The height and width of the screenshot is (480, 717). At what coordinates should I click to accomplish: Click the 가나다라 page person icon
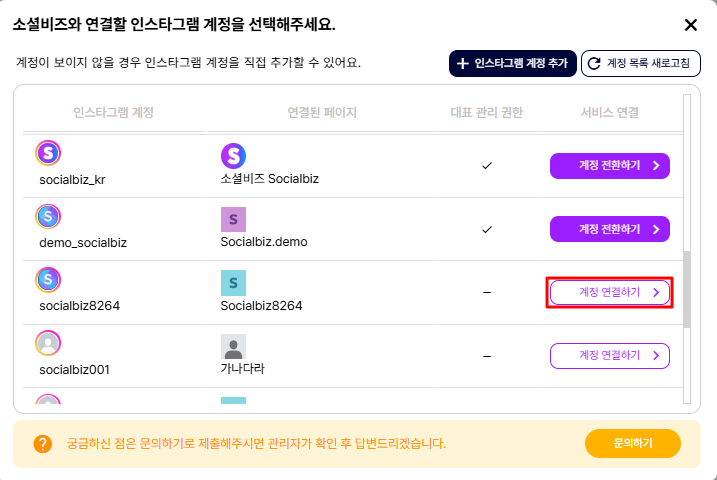[233, 346]
